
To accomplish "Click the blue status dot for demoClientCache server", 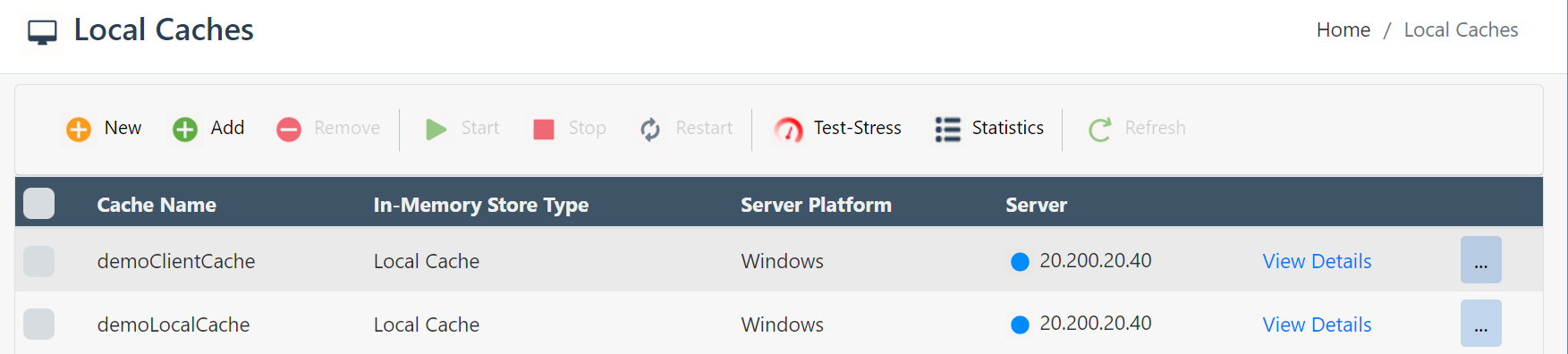I will [1020, 262].
